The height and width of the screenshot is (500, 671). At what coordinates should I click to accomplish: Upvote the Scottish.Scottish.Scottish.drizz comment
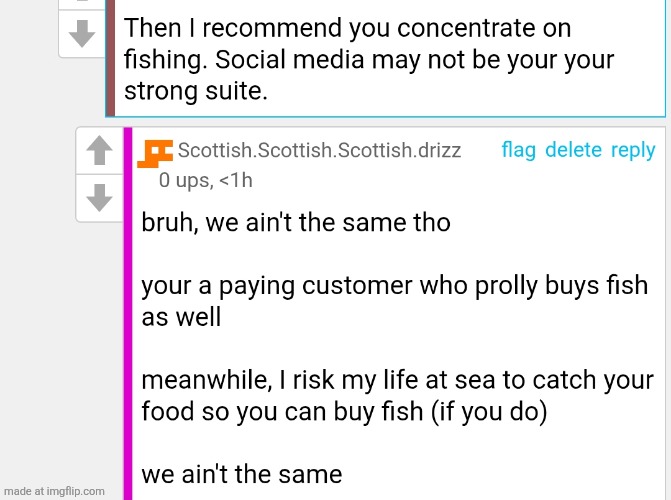point(98,152)
